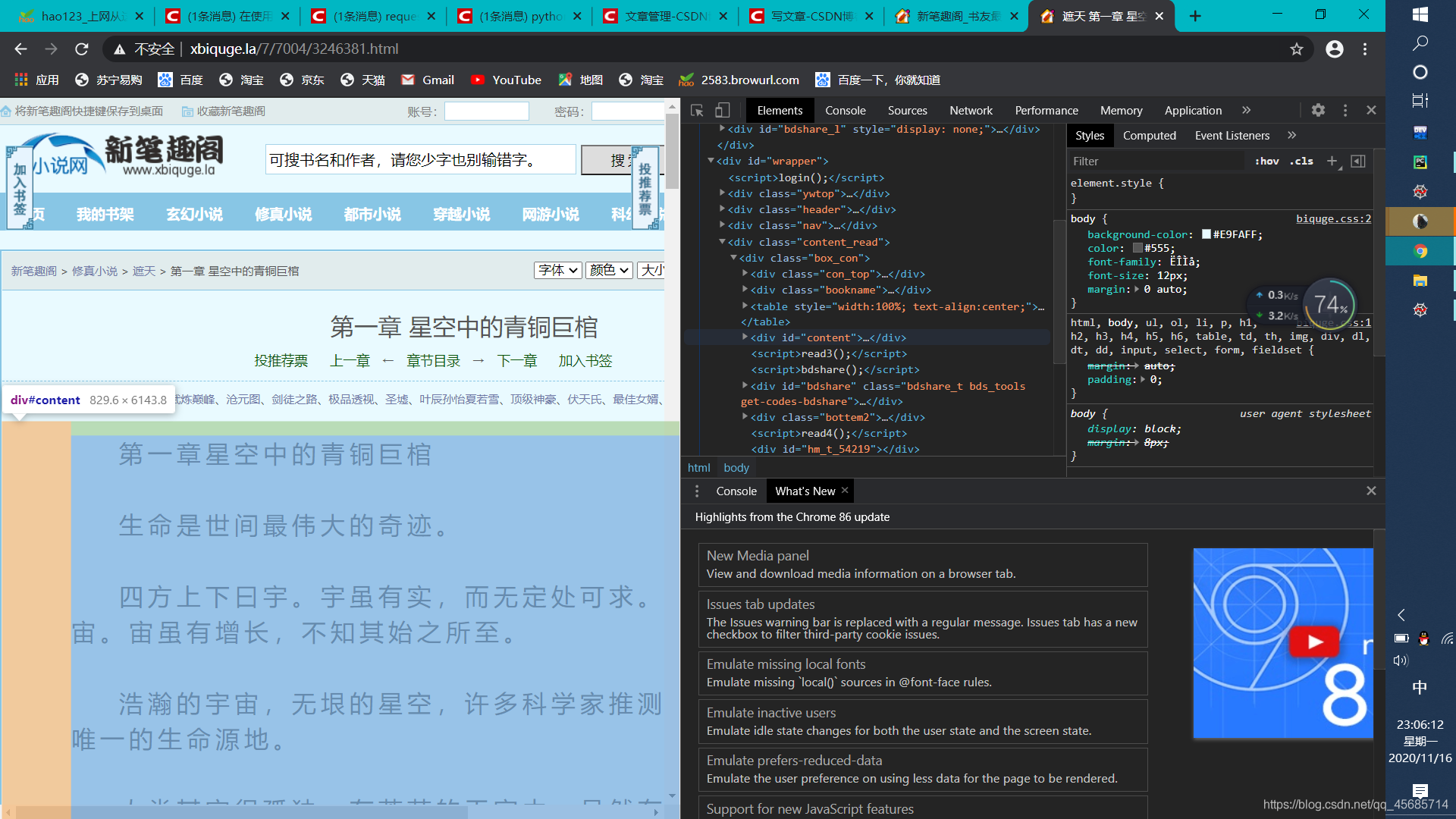Open DevTools settings gear
This screenshot has height=819, width=1456.
(x=1318, y=111)
